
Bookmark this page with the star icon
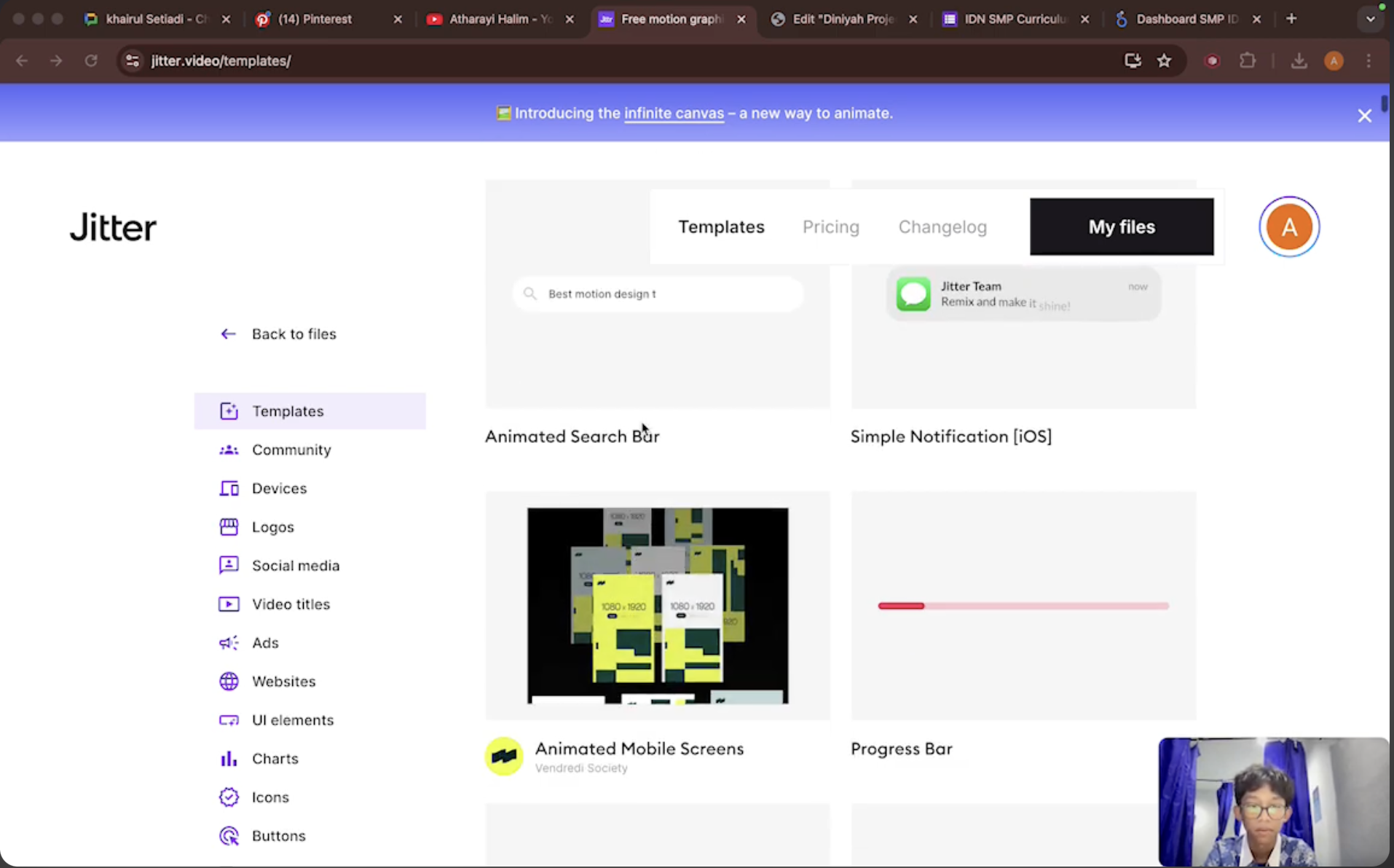click(x=1165, y=60)
